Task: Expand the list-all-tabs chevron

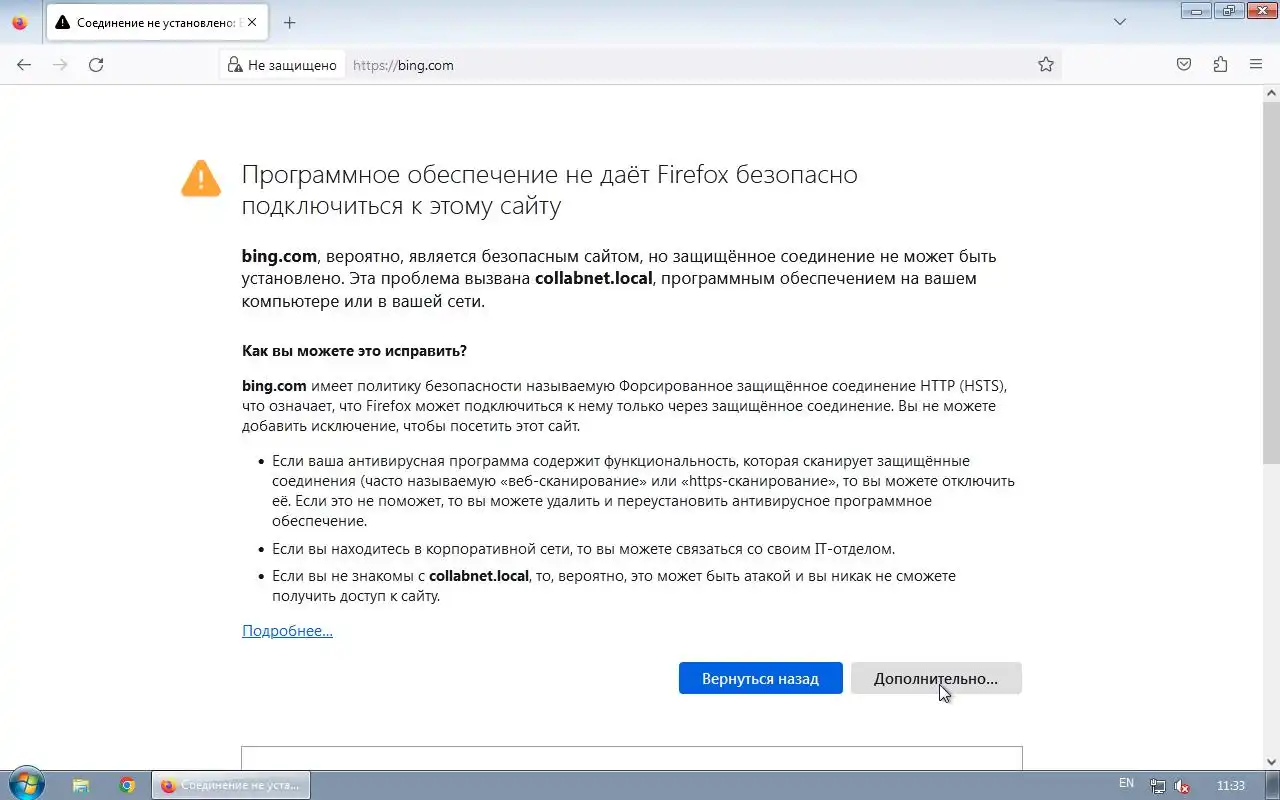Action: pyautogui.click(x=1120, y=22)
